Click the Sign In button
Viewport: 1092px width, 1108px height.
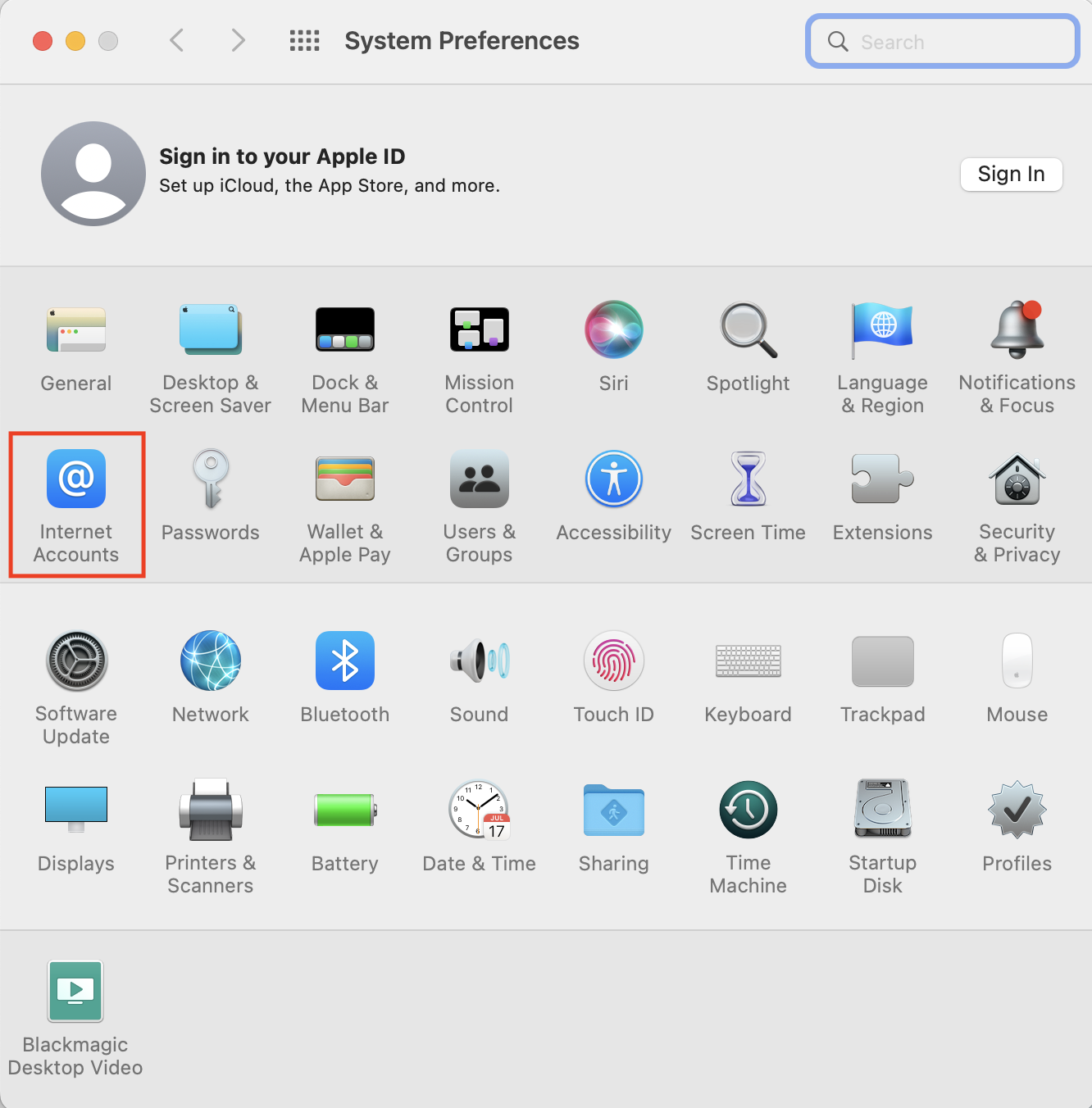pos(1011,175)
